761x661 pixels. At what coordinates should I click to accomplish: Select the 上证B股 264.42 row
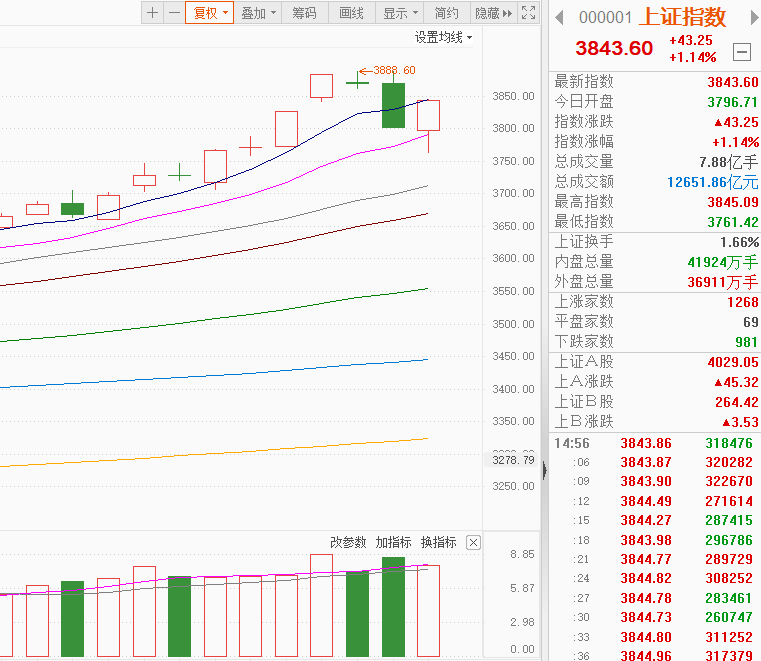[656, 402]
